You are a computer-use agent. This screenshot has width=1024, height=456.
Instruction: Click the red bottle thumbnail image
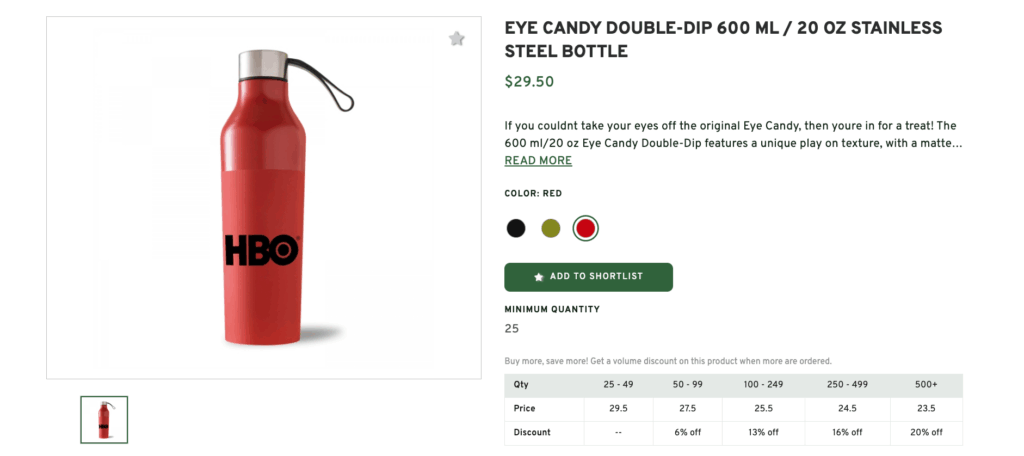[104, 419]
